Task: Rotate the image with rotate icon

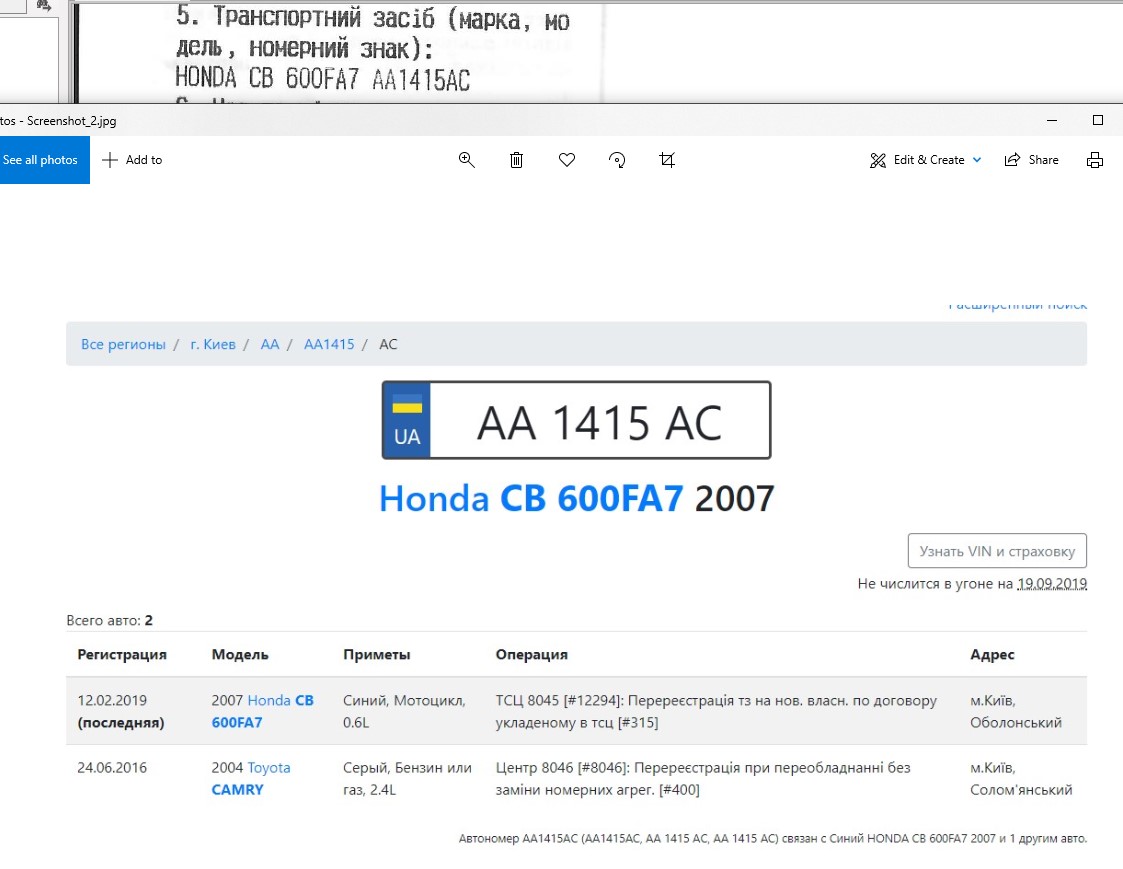Action: pyautogui.click(x=617, y=160)
